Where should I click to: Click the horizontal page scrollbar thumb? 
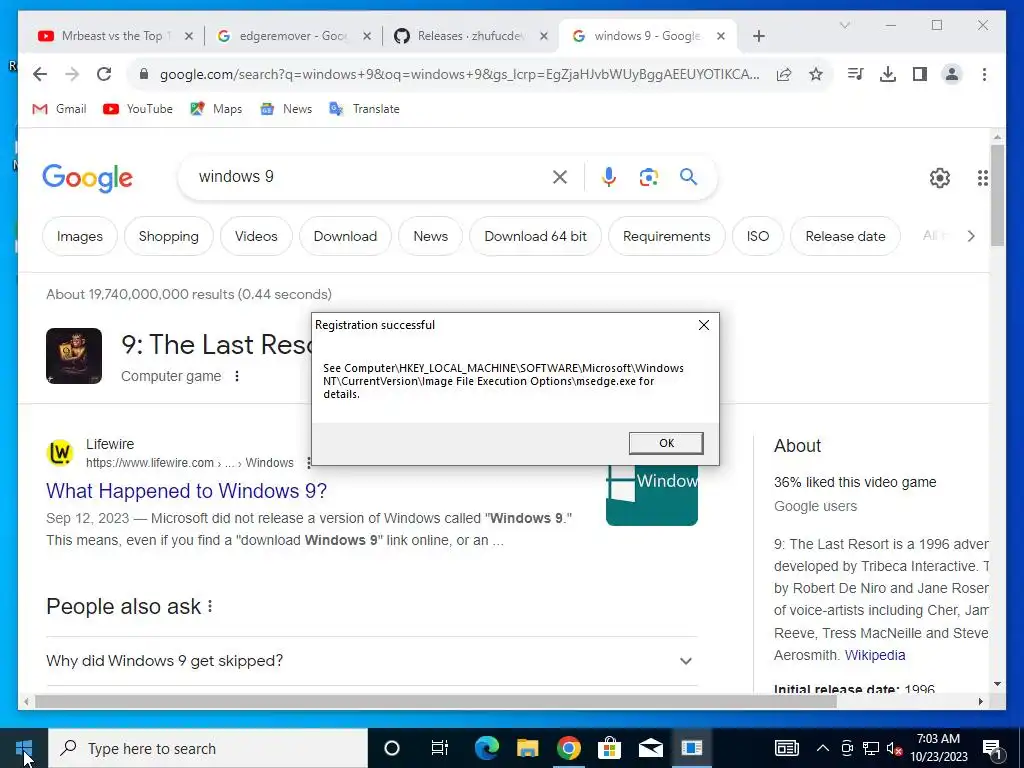436,701
